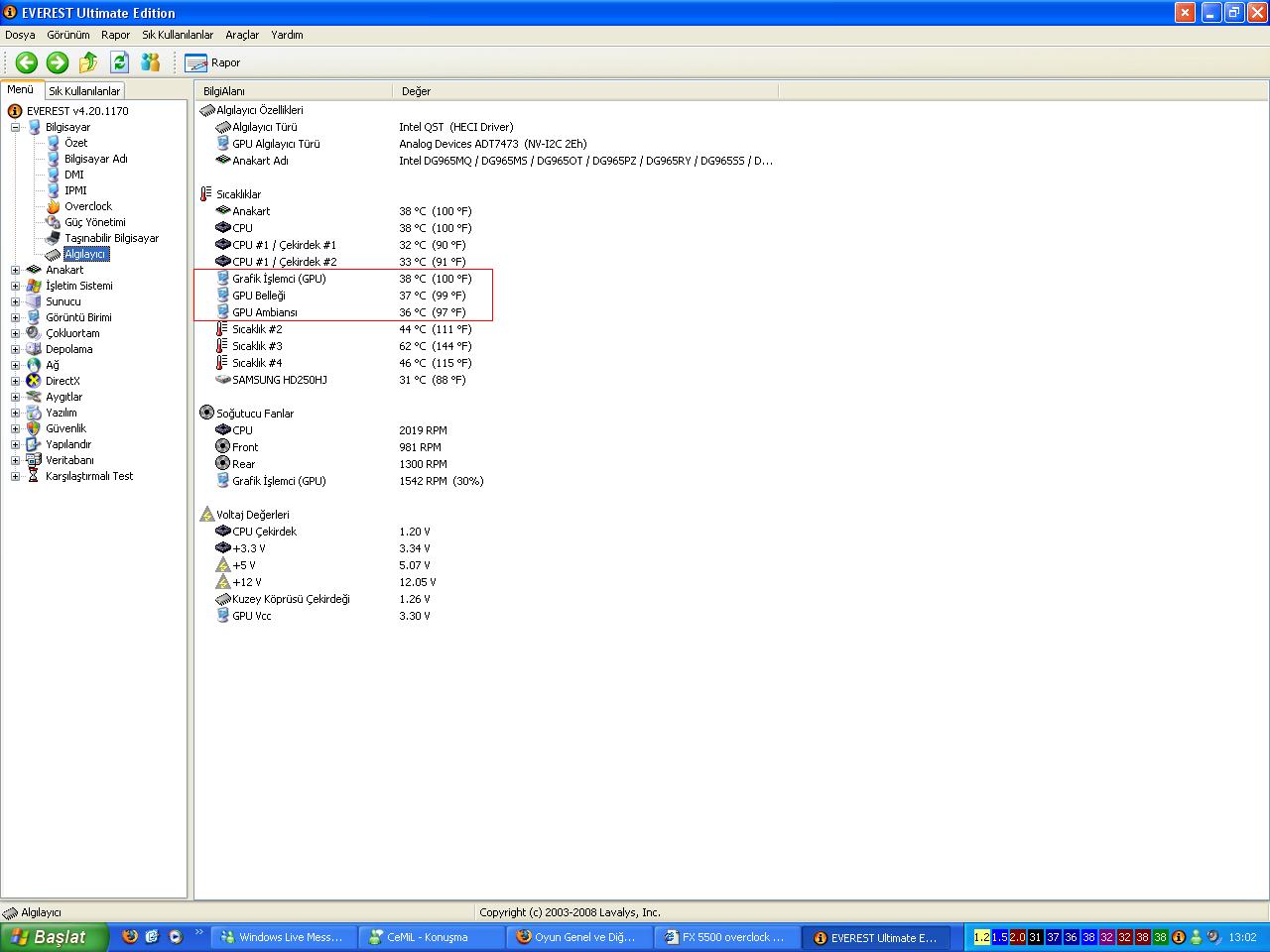
Task: Expand the İşletim Sistemi tree node
Action: (x=15, y=286)
